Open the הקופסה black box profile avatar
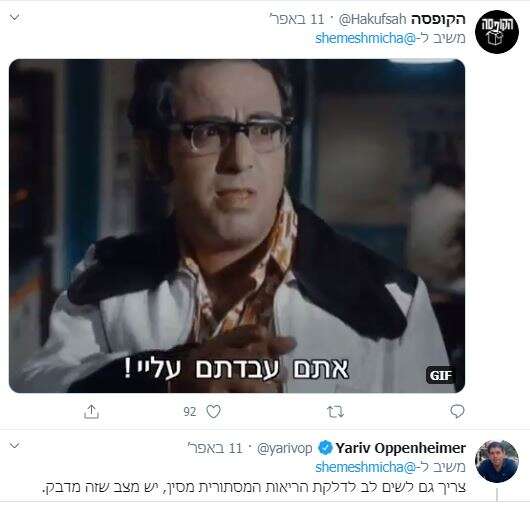This screenshot has height=508, width=530. 497,32
